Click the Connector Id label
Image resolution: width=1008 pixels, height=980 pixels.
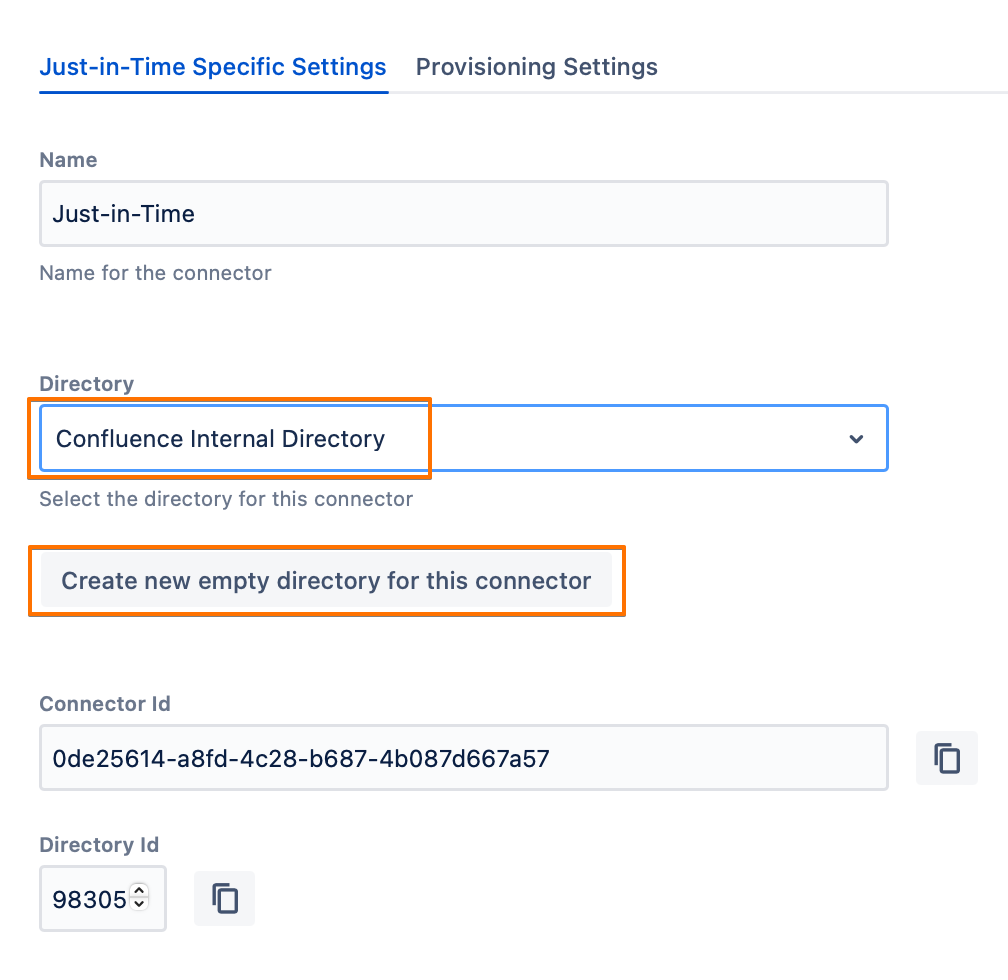click(104, 704)
